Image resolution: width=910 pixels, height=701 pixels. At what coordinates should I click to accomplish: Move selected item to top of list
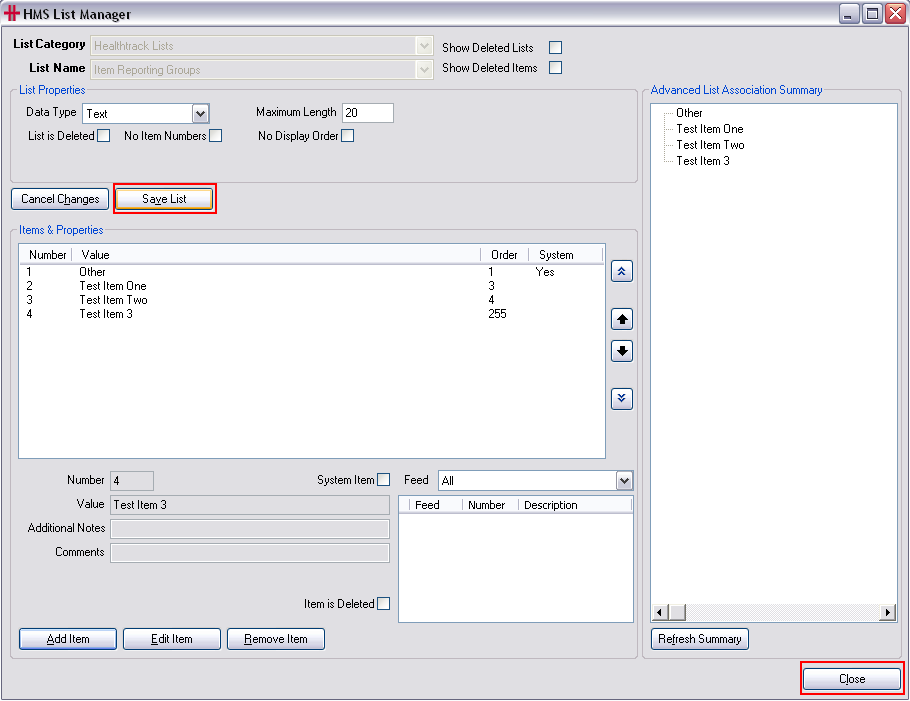coord(622,272)
